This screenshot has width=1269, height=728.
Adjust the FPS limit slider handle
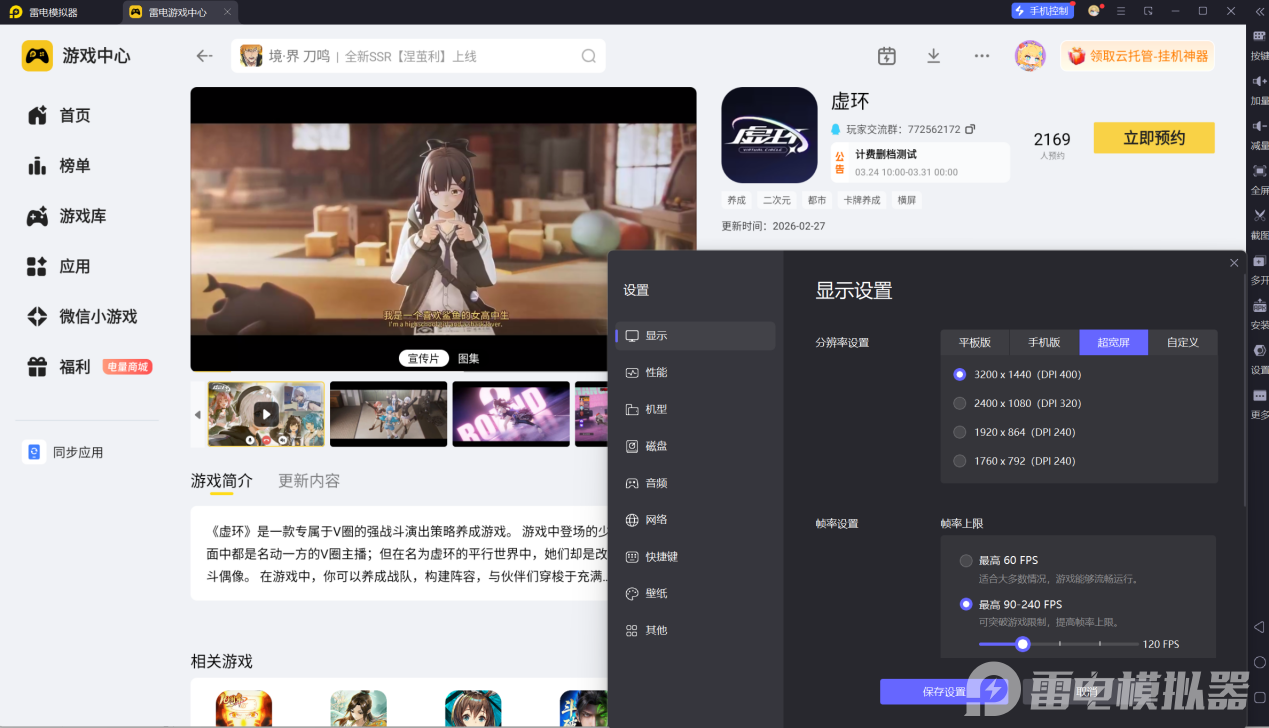tap(1022, 644)
